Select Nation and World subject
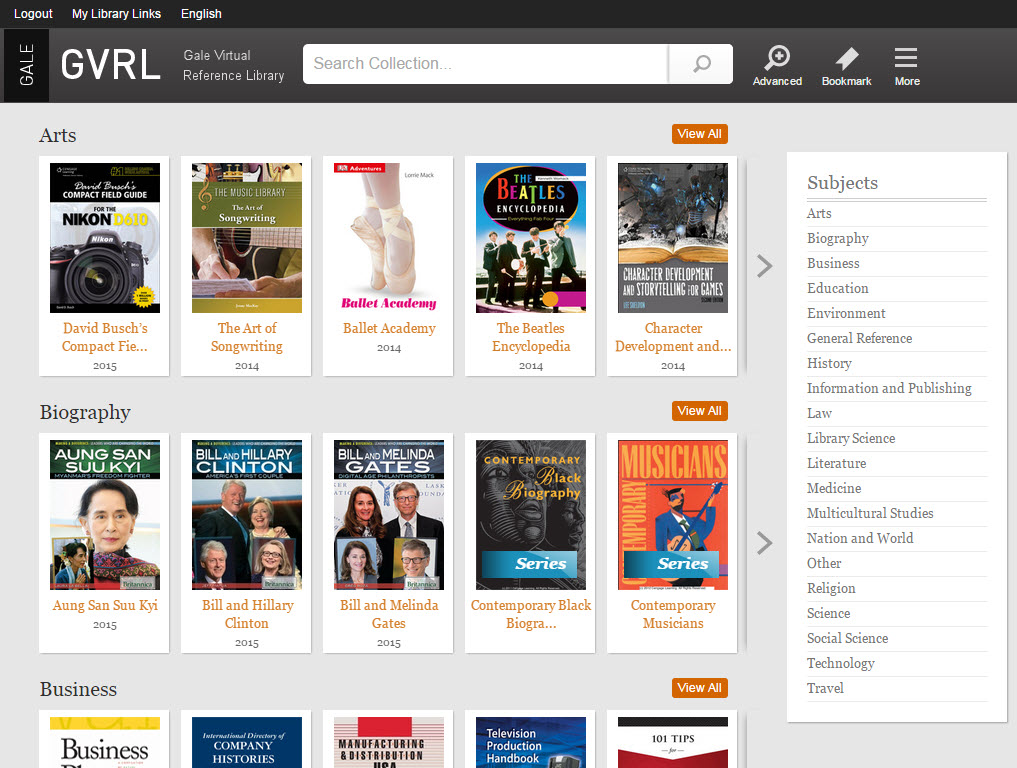This screenshot has width=1017, height=768. click(x=859, y=538)
